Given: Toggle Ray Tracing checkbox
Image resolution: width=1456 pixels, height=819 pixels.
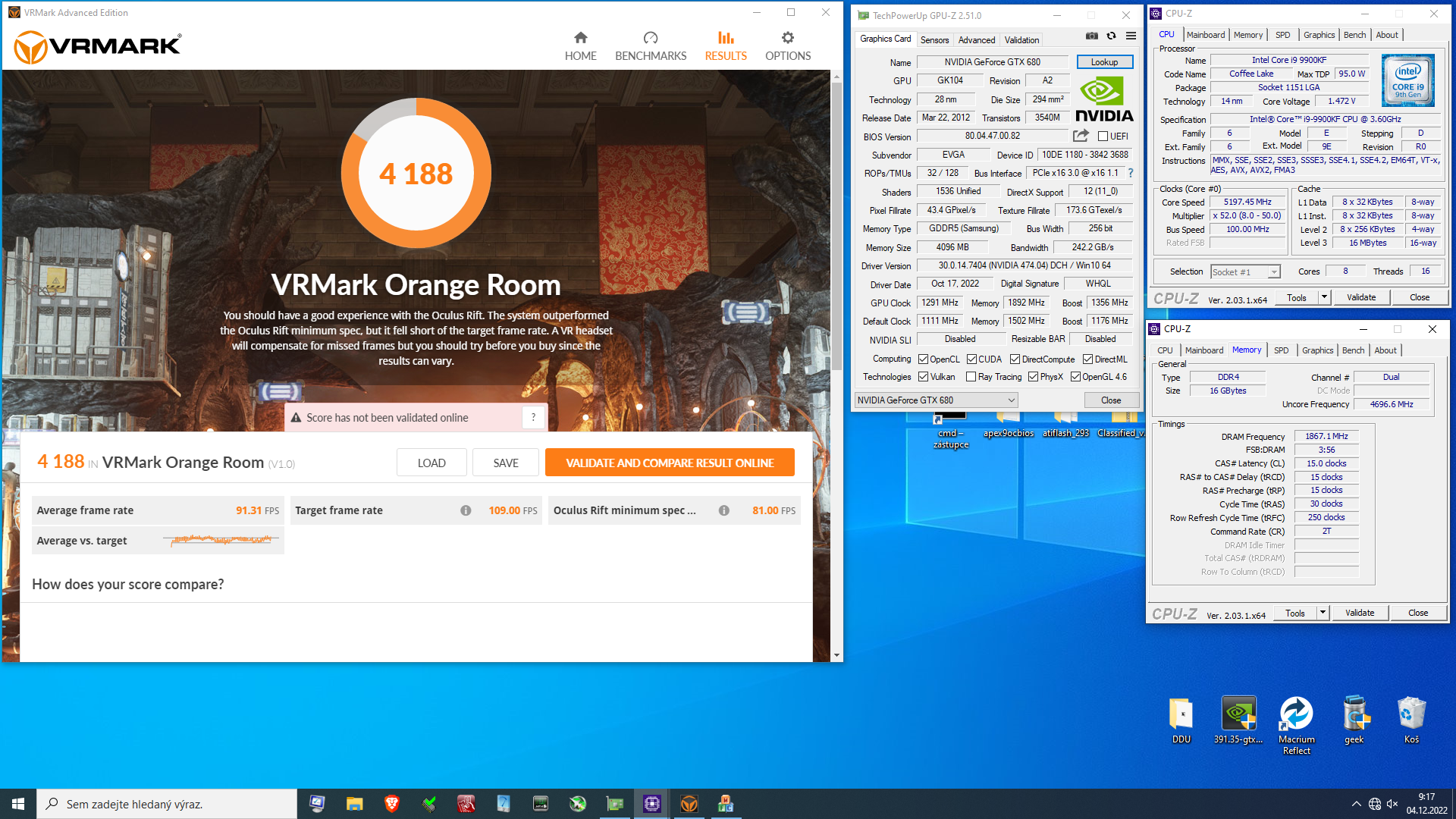Looking at the screenshot, I should pos(971,377).
